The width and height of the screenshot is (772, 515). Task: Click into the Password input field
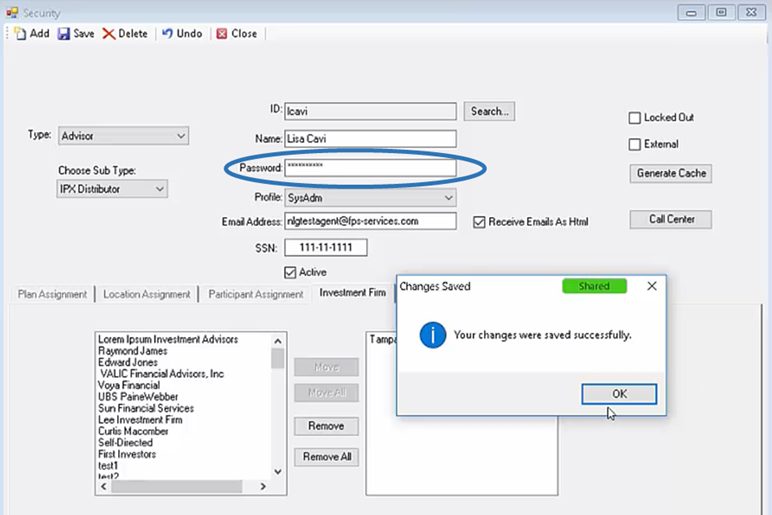[x=370, y=167]
